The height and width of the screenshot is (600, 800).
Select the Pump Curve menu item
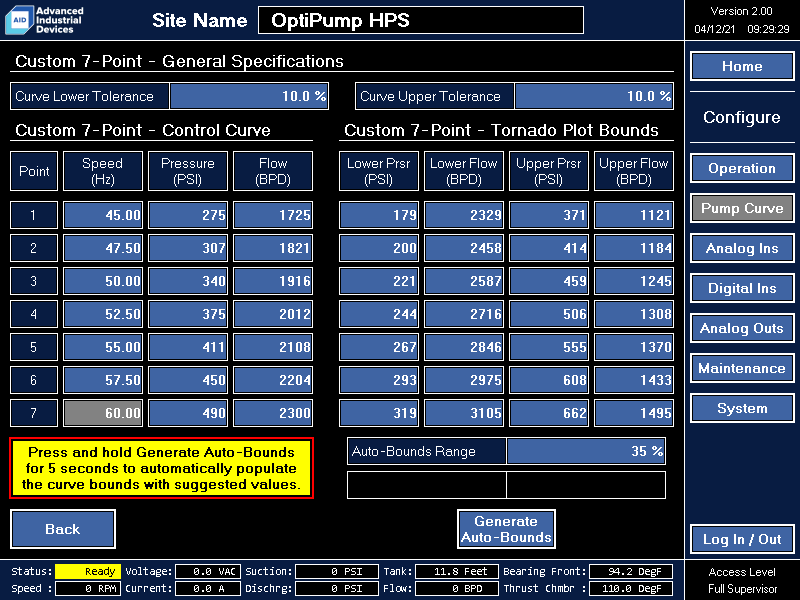tap(742, 208)
